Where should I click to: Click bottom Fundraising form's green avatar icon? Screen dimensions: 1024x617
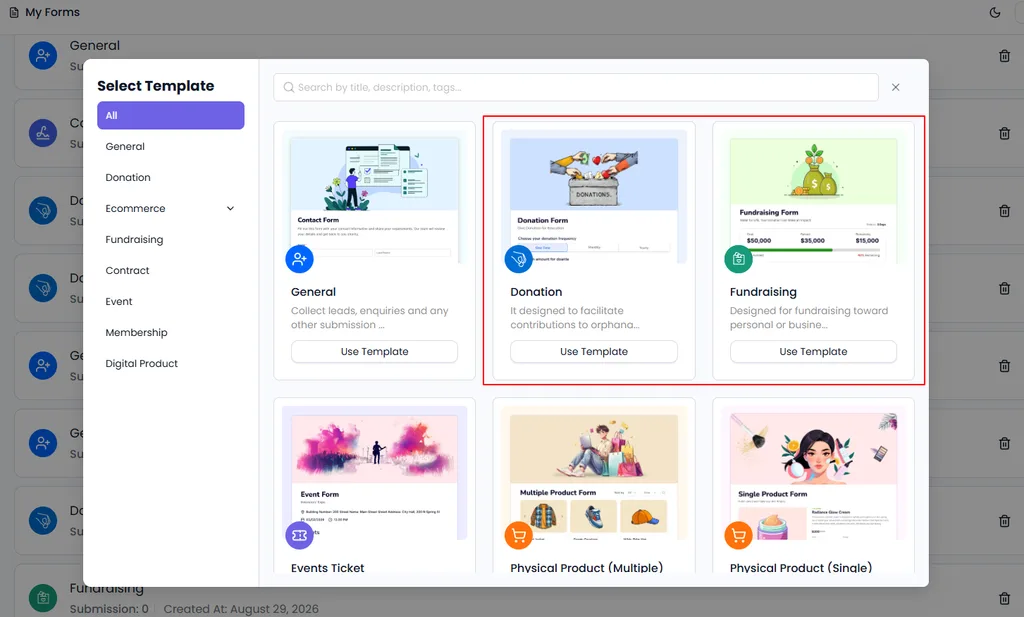pos(43,598)
